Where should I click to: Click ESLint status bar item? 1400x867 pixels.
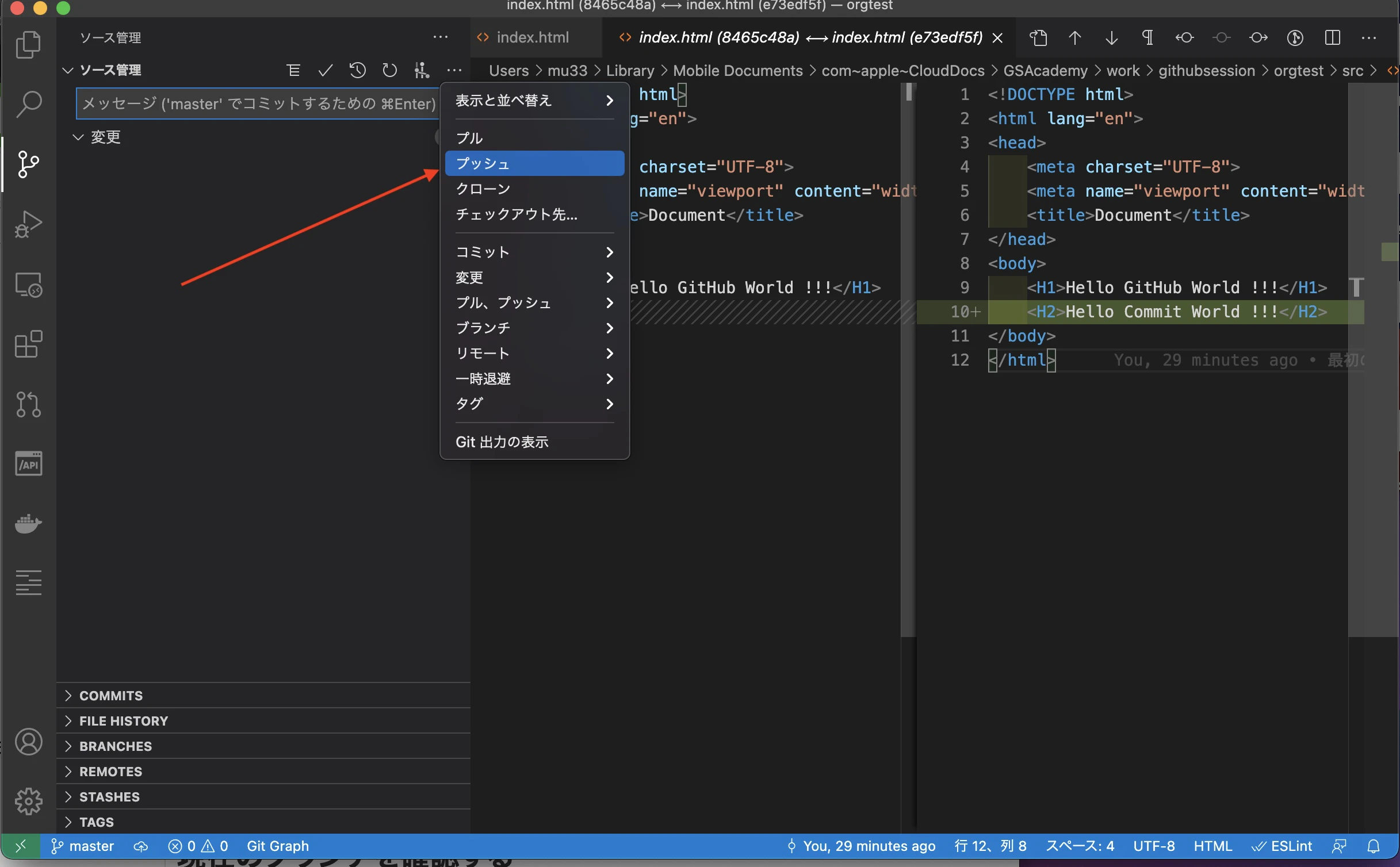point(1282,846)
